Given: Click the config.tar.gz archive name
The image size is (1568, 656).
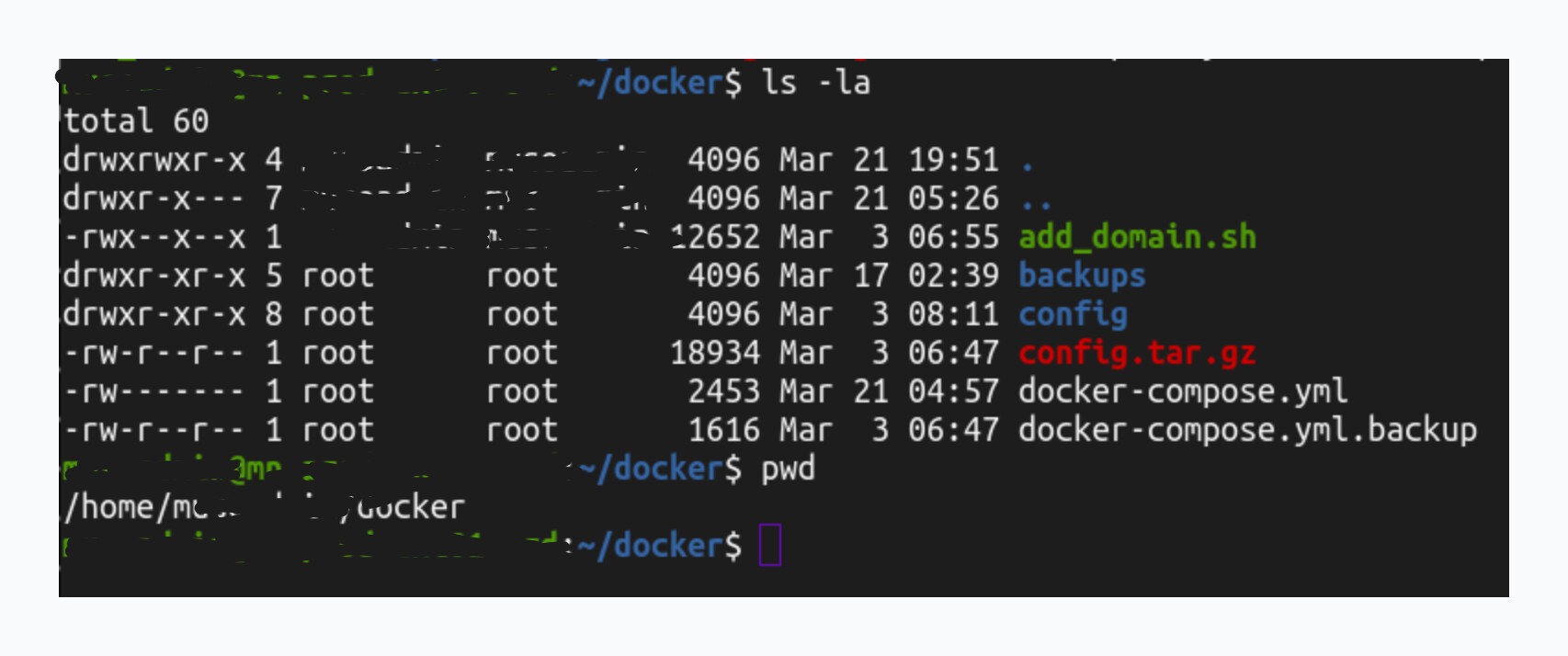Looking at the screenshot, I should [x=1137, y=353].
